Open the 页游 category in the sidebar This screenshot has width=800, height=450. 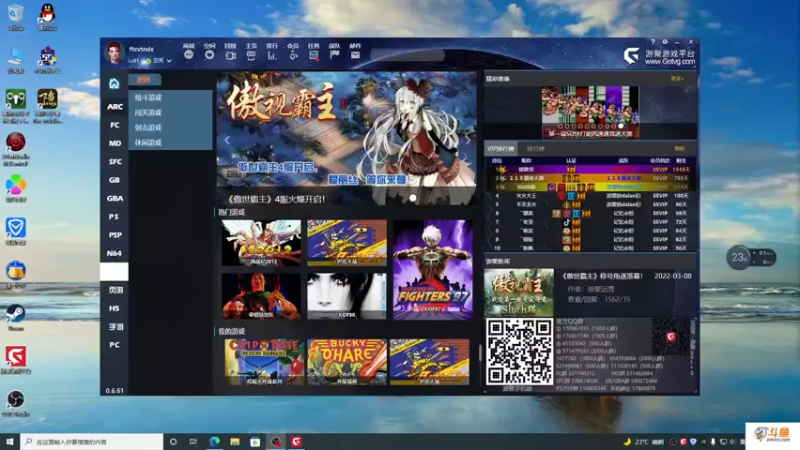(115, 290)
